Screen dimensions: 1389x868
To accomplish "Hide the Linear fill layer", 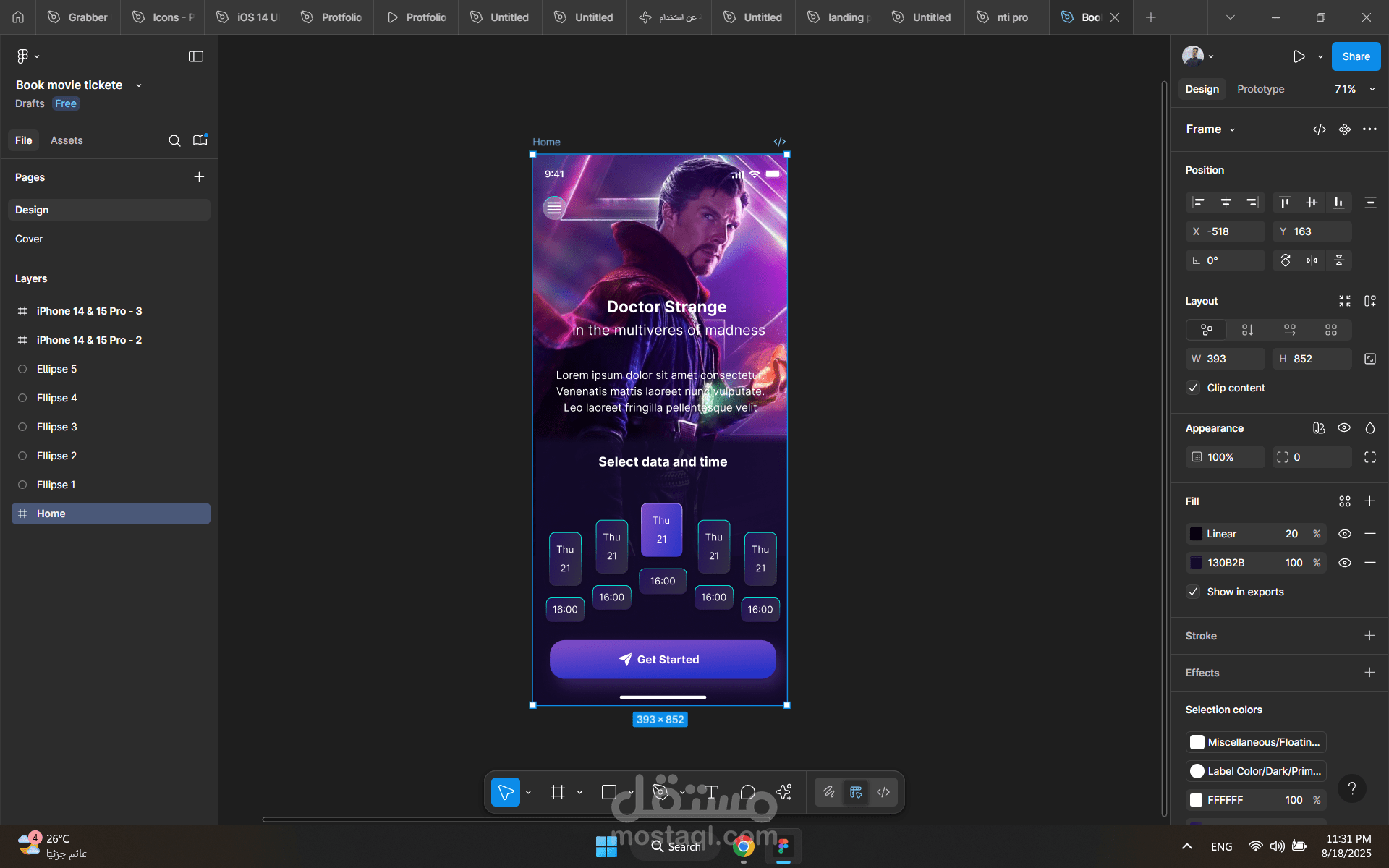I will (x=1344, y=534).
